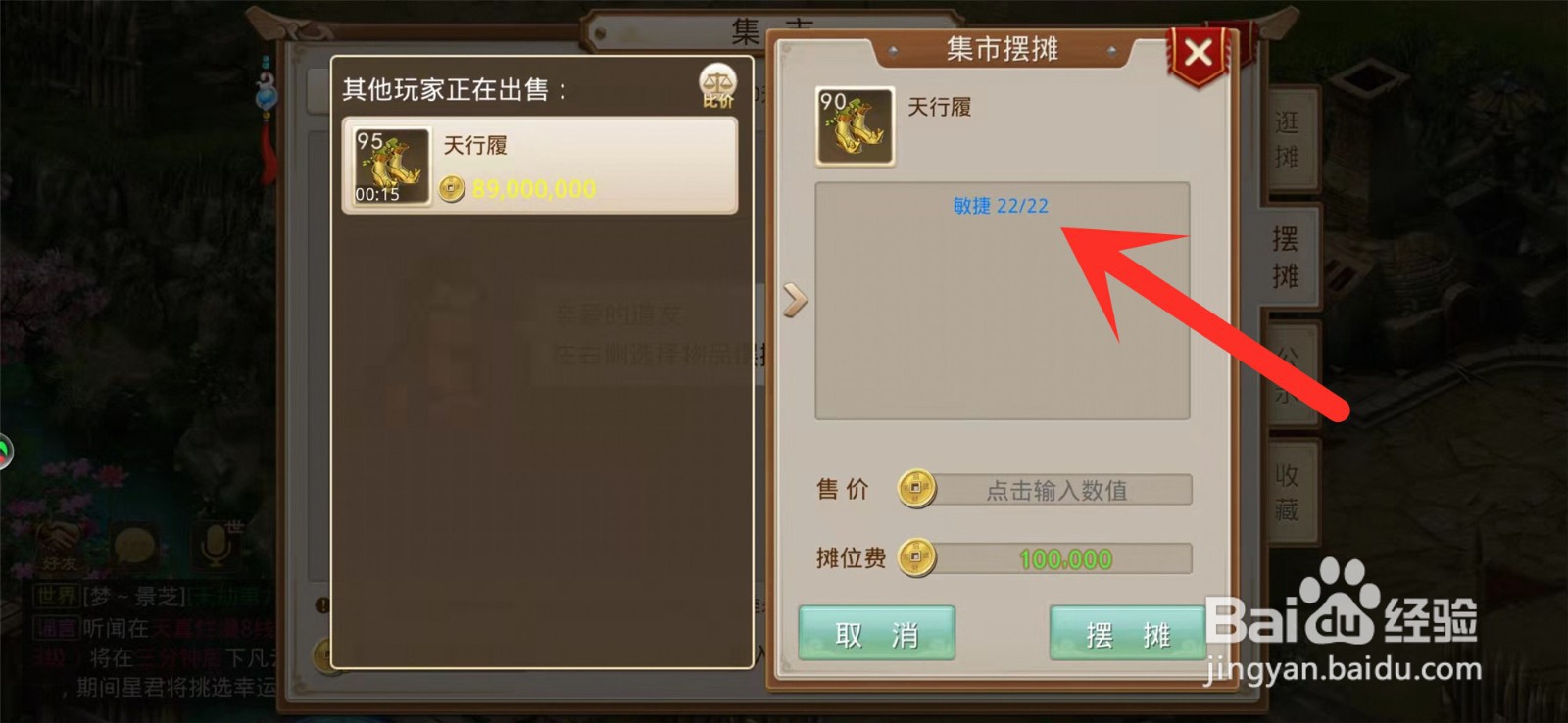Select the 天行履 listing for 89,000,000

tap(540, 166)
